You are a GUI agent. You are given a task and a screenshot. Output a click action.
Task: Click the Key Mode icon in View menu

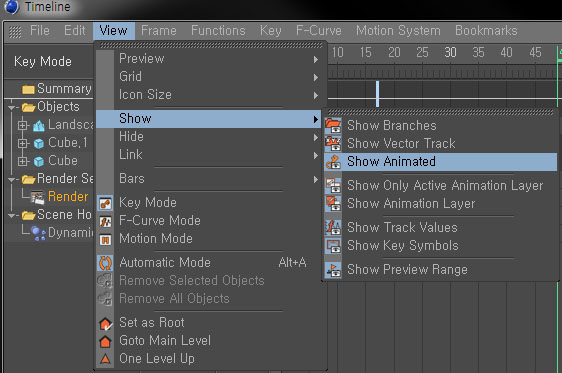click(105, 203)
